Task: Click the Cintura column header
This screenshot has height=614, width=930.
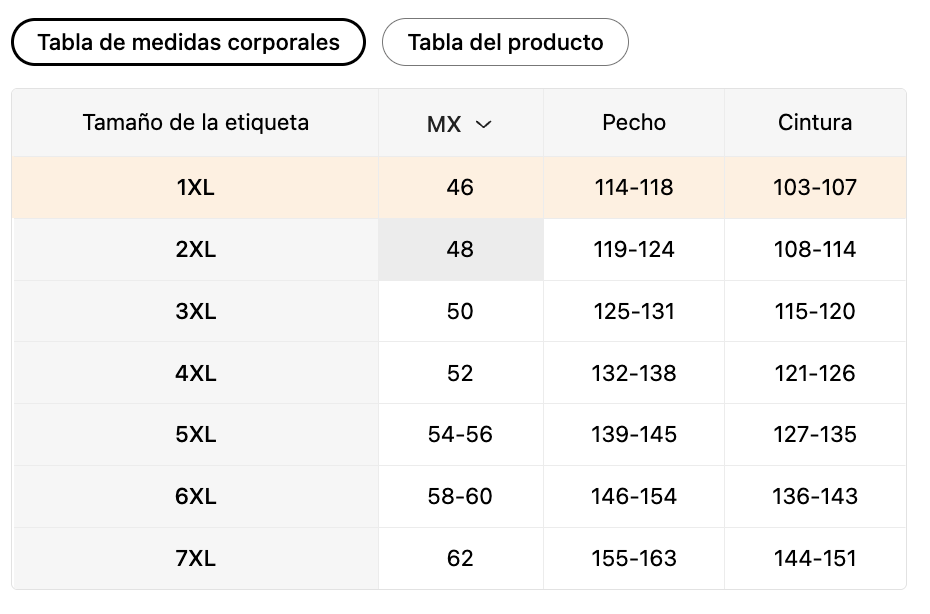Action: pyautogui.click(x=815, y=123)
